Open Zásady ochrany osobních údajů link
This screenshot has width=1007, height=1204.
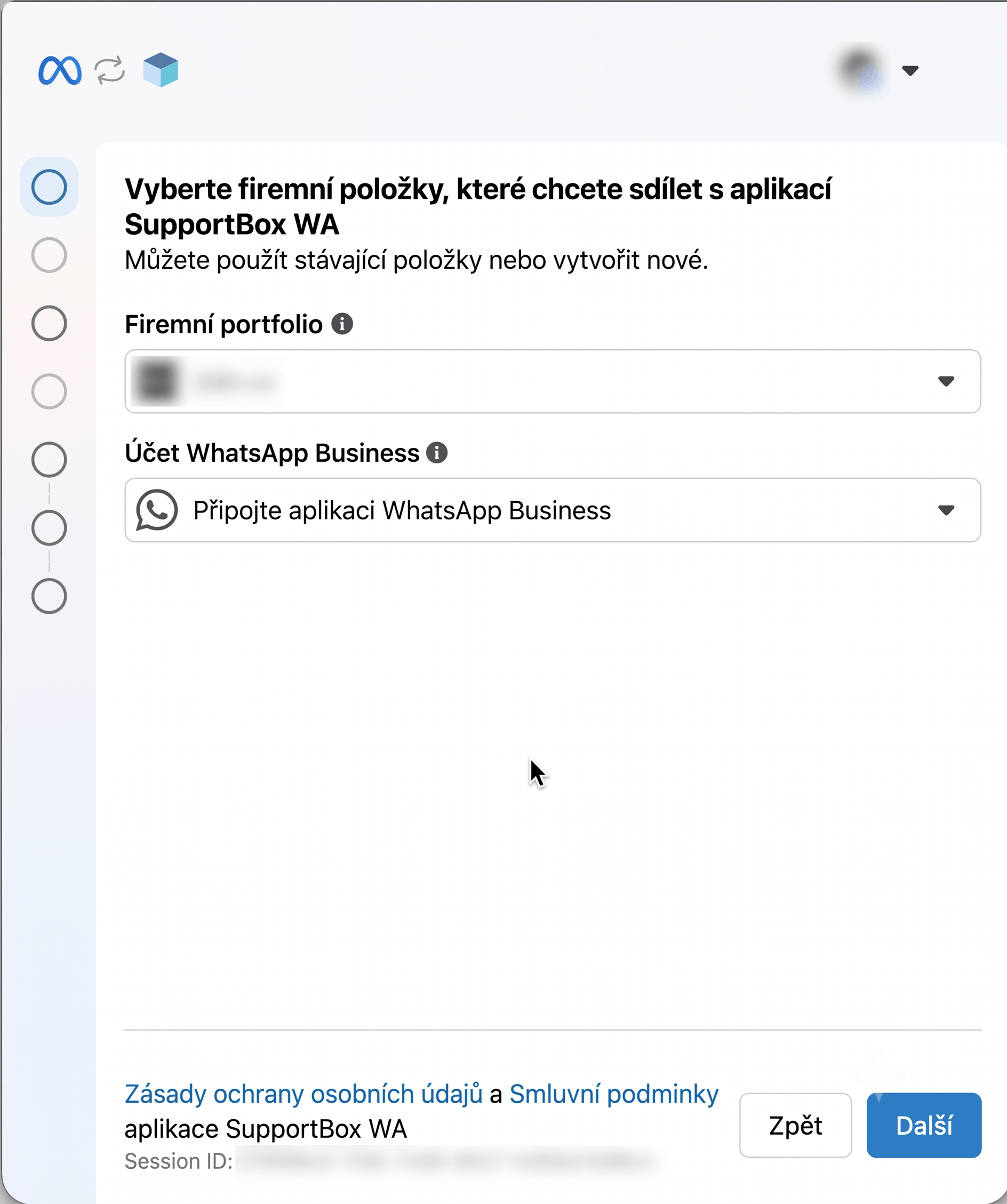click(304, 1094)
